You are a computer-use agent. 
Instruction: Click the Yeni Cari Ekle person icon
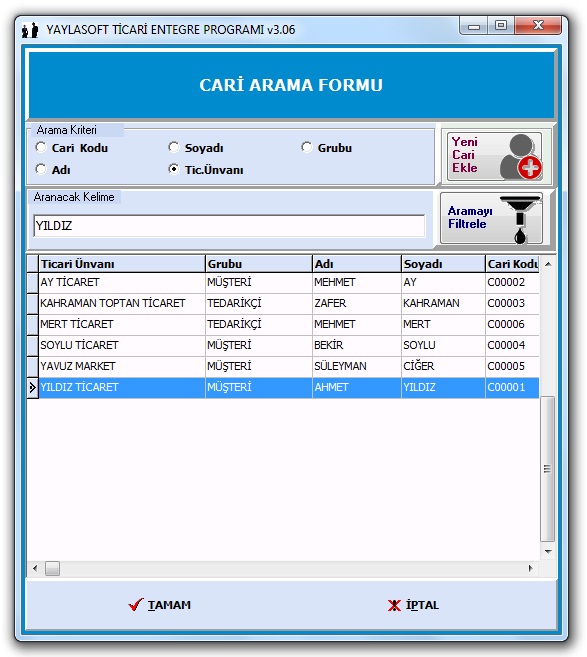[x=520, y=157]
